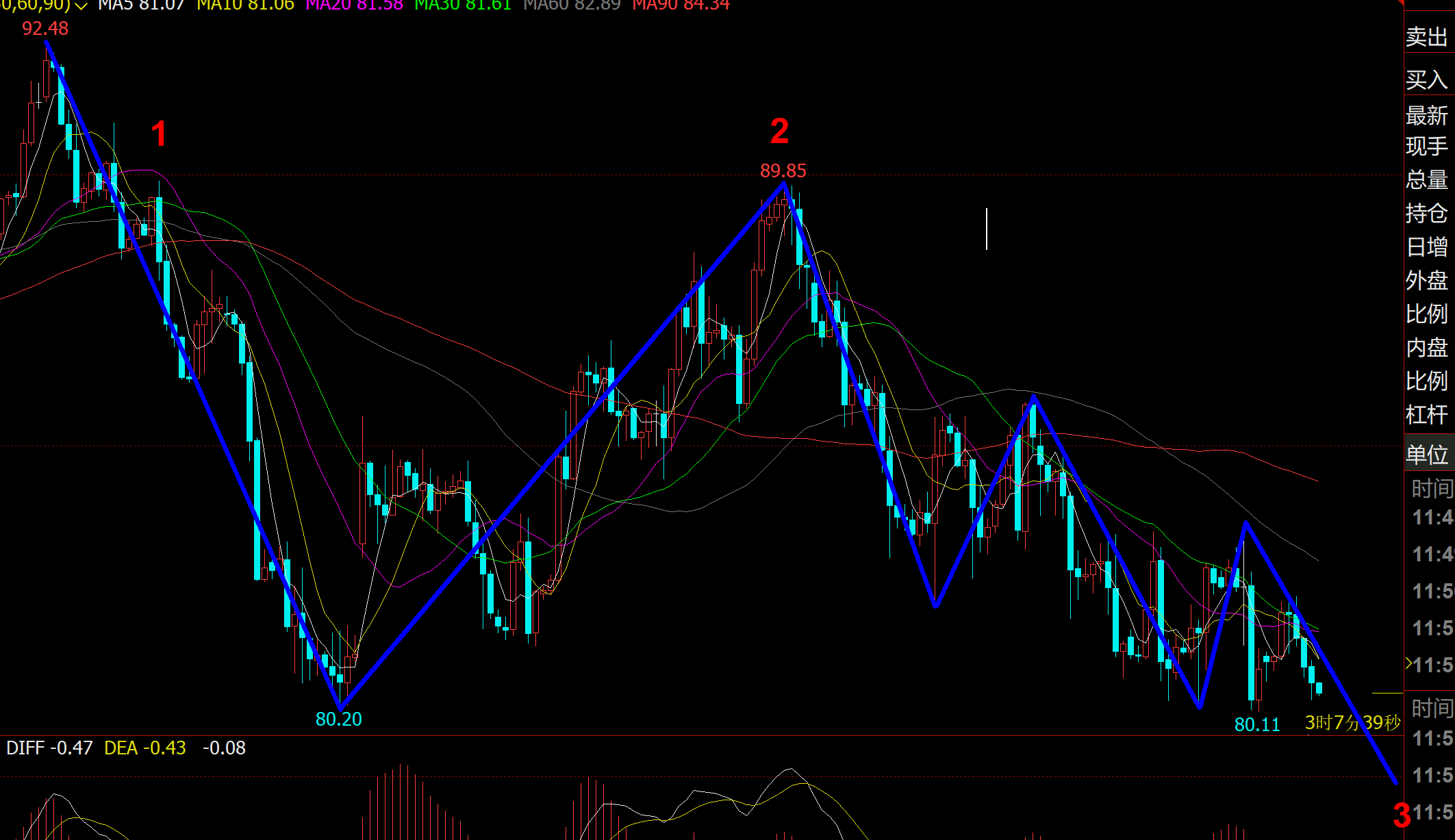Click the 单位 unit header
This screenshot has height=840, width=1455.
tap(1427, 454)
